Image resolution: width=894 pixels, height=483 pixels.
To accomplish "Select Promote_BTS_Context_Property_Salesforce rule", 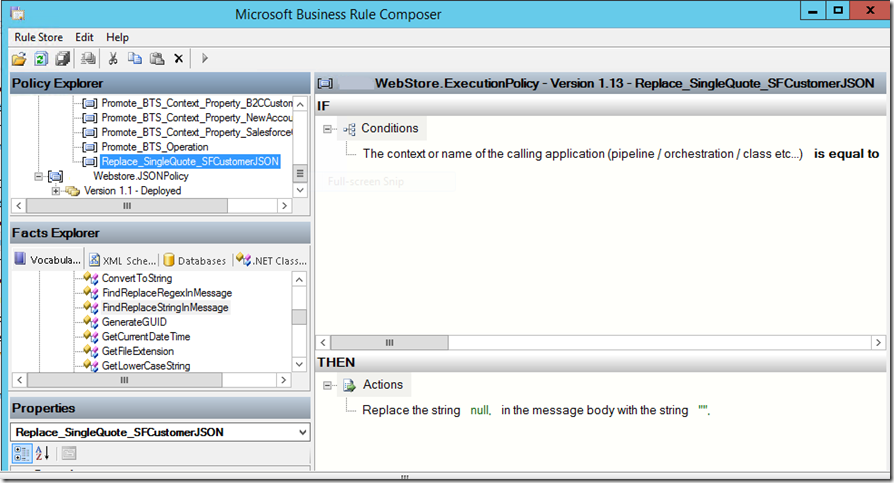I will point(197,132).
